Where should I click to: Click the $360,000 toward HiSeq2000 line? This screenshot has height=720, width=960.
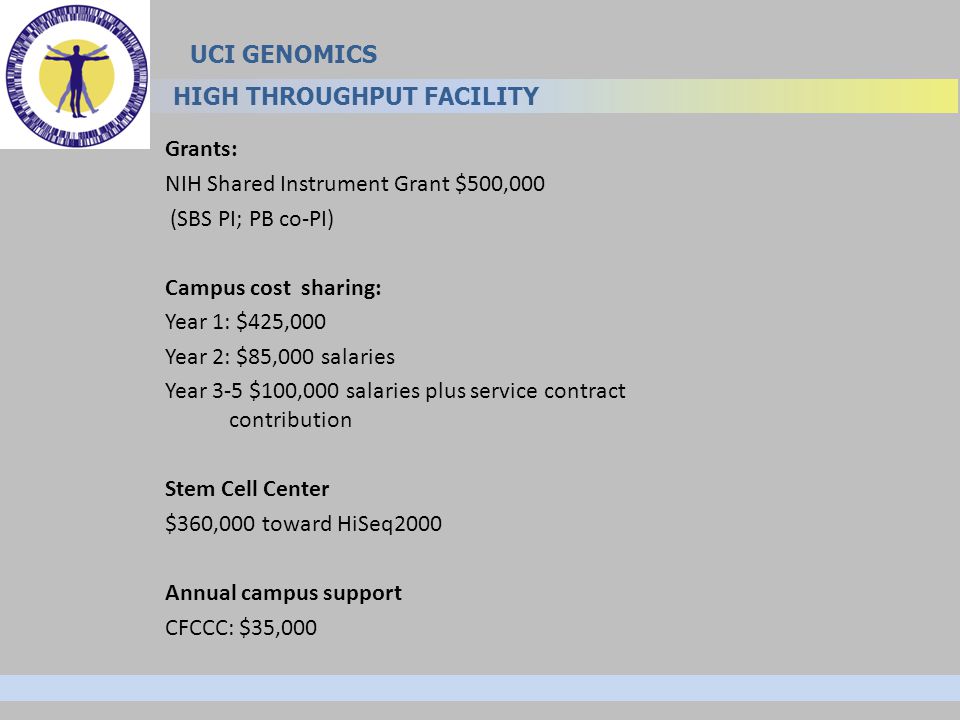click(x=303, y=523)
